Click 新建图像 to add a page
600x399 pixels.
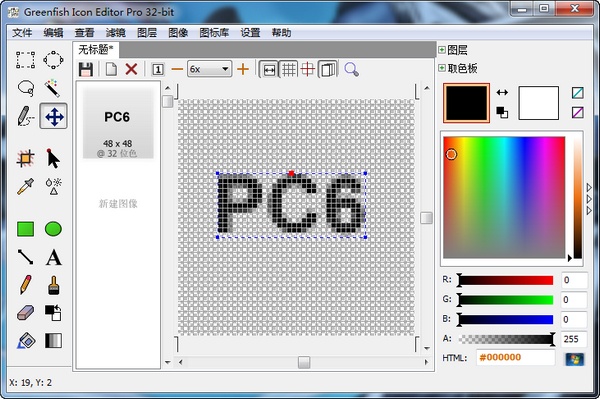click(118, 204)
